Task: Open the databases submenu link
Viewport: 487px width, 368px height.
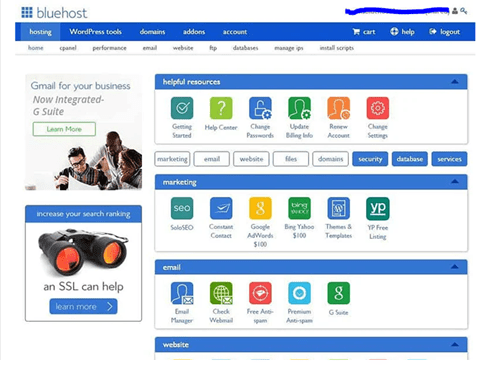Action: pos(245,48)
